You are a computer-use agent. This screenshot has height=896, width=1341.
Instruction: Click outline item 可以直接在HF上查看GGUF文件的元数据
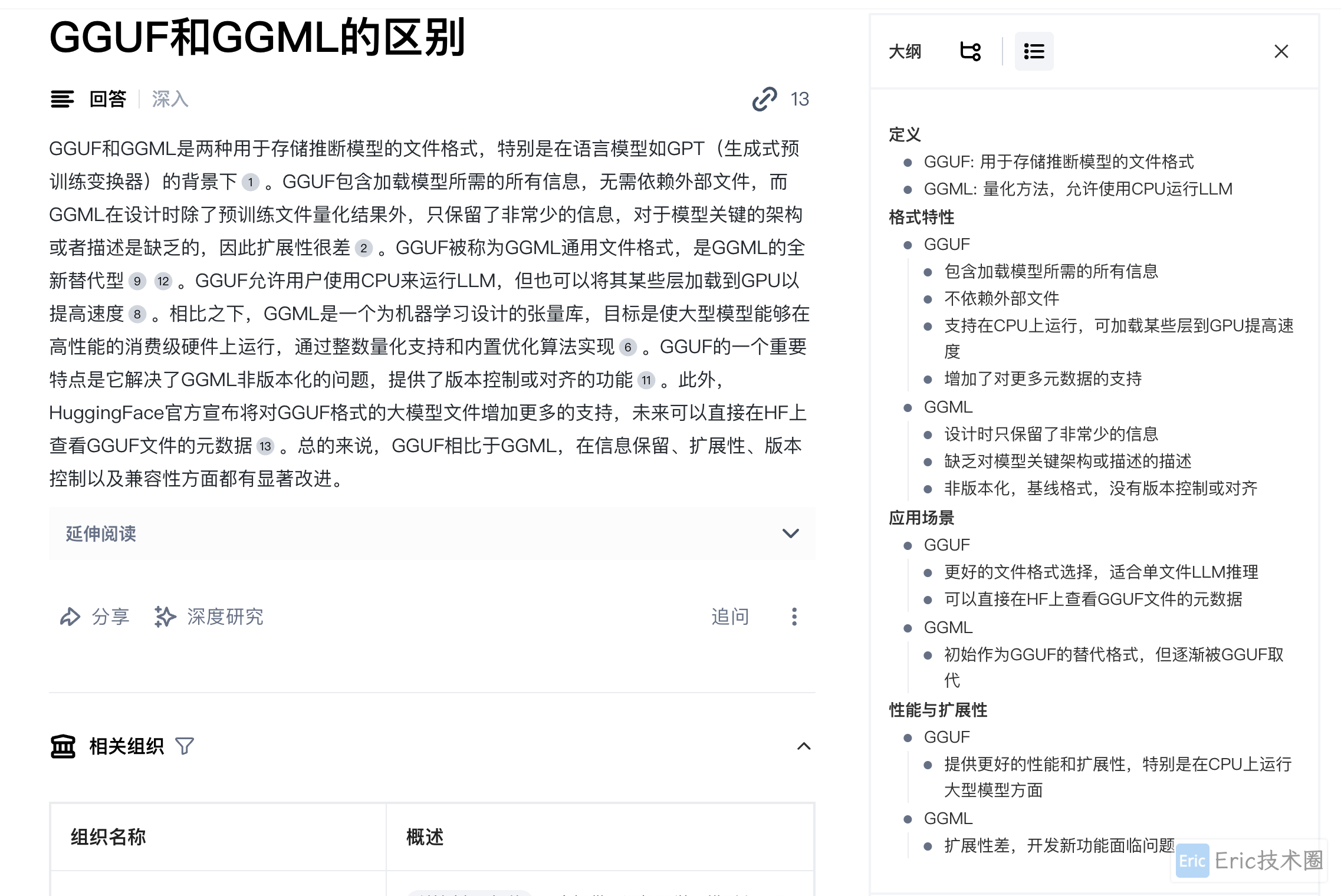click(1093, 599)
